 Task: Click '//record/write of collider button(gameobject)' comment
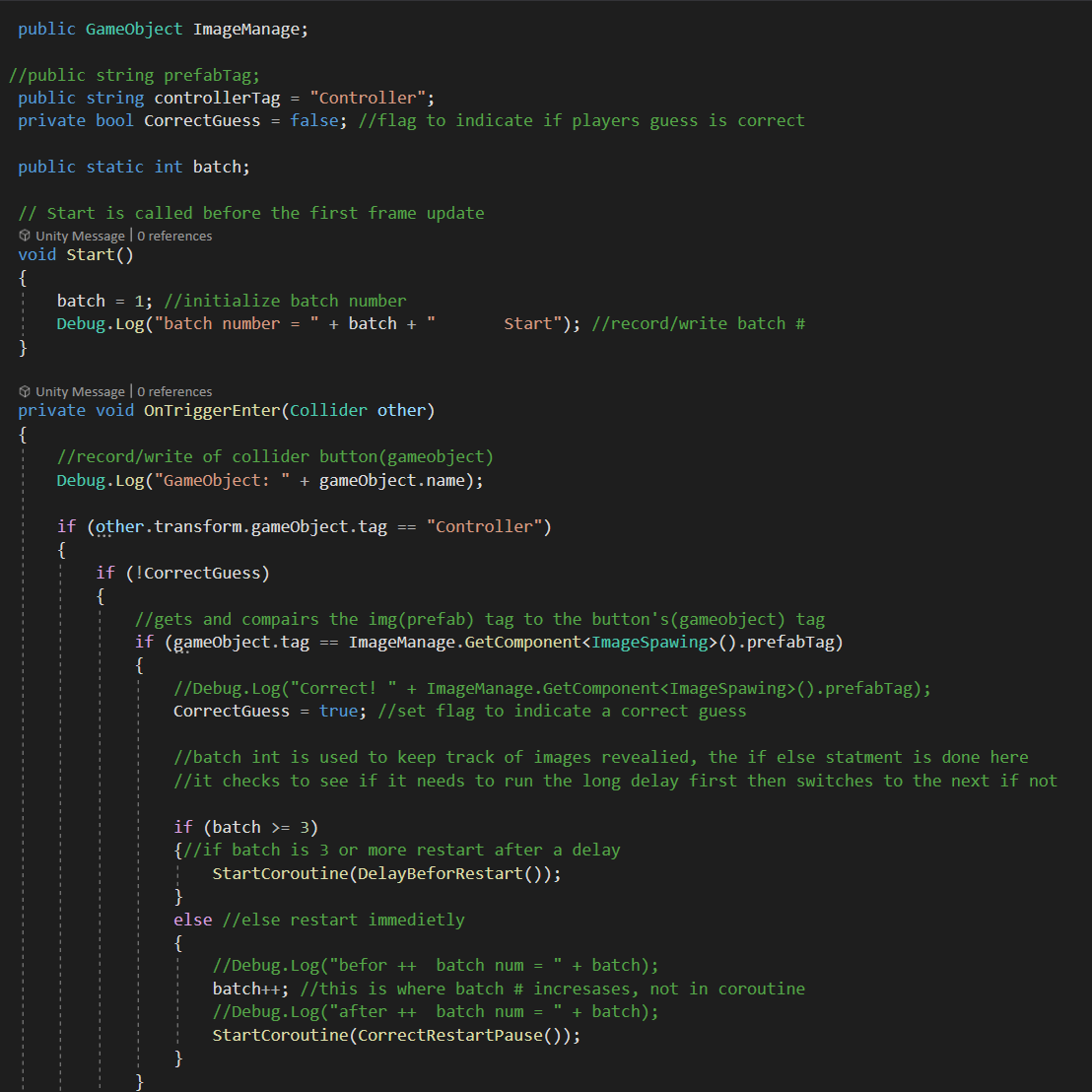coord(275,457)
